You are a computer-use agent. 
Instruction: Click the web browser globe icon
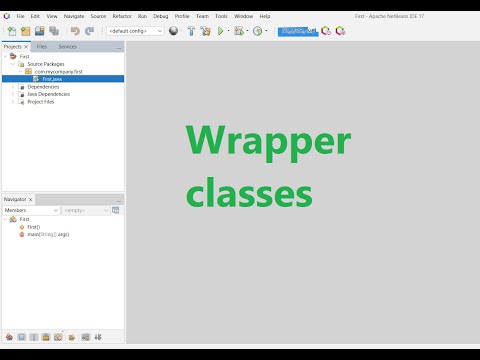173,31
